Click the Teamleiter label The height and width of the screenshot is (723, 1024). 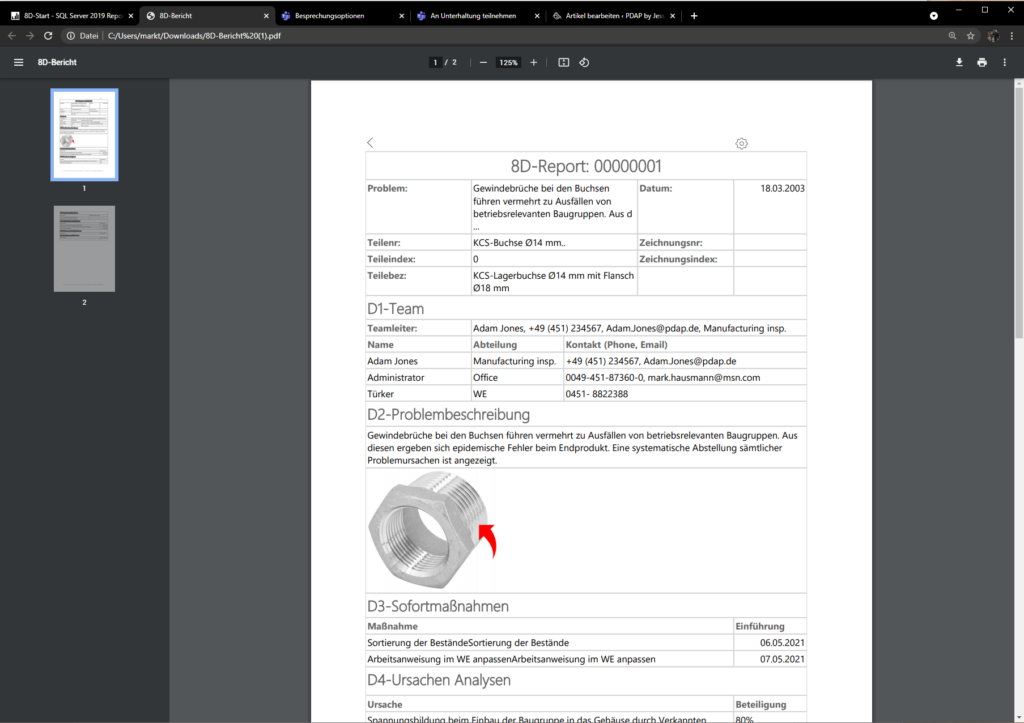[392, 329]
